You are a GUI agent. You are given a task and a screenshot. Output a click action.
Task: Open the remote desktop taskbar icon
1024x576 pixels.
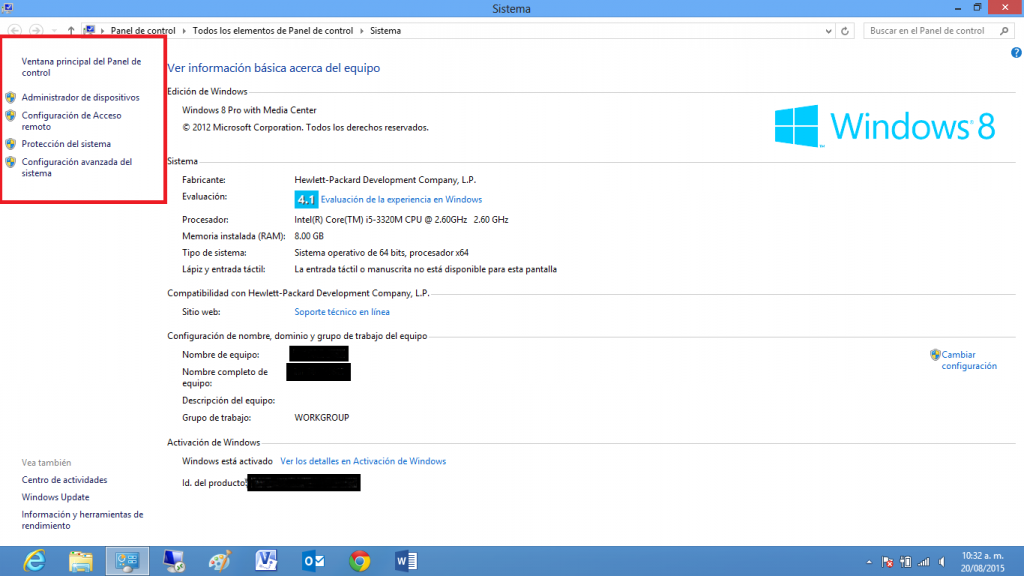[x=174, y=561]
